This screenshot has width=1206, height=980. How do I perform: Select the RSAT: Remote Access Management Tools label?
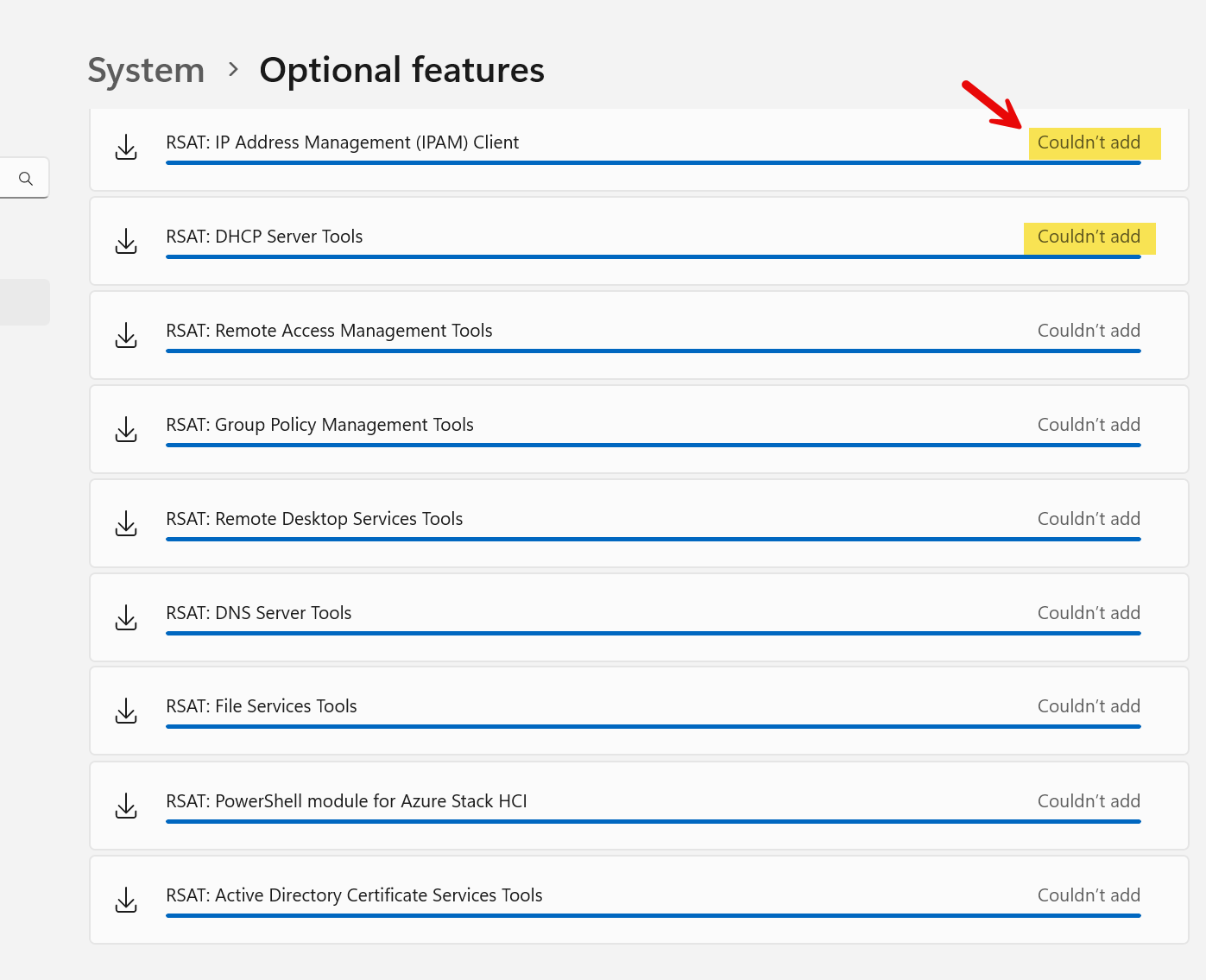(329, 331)
